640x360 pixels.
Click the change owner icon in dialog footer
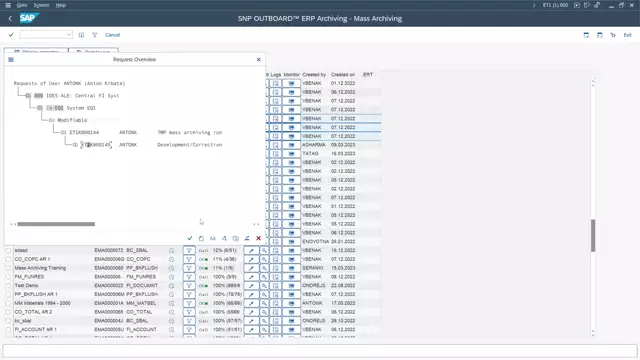click(x=247, y=238)
